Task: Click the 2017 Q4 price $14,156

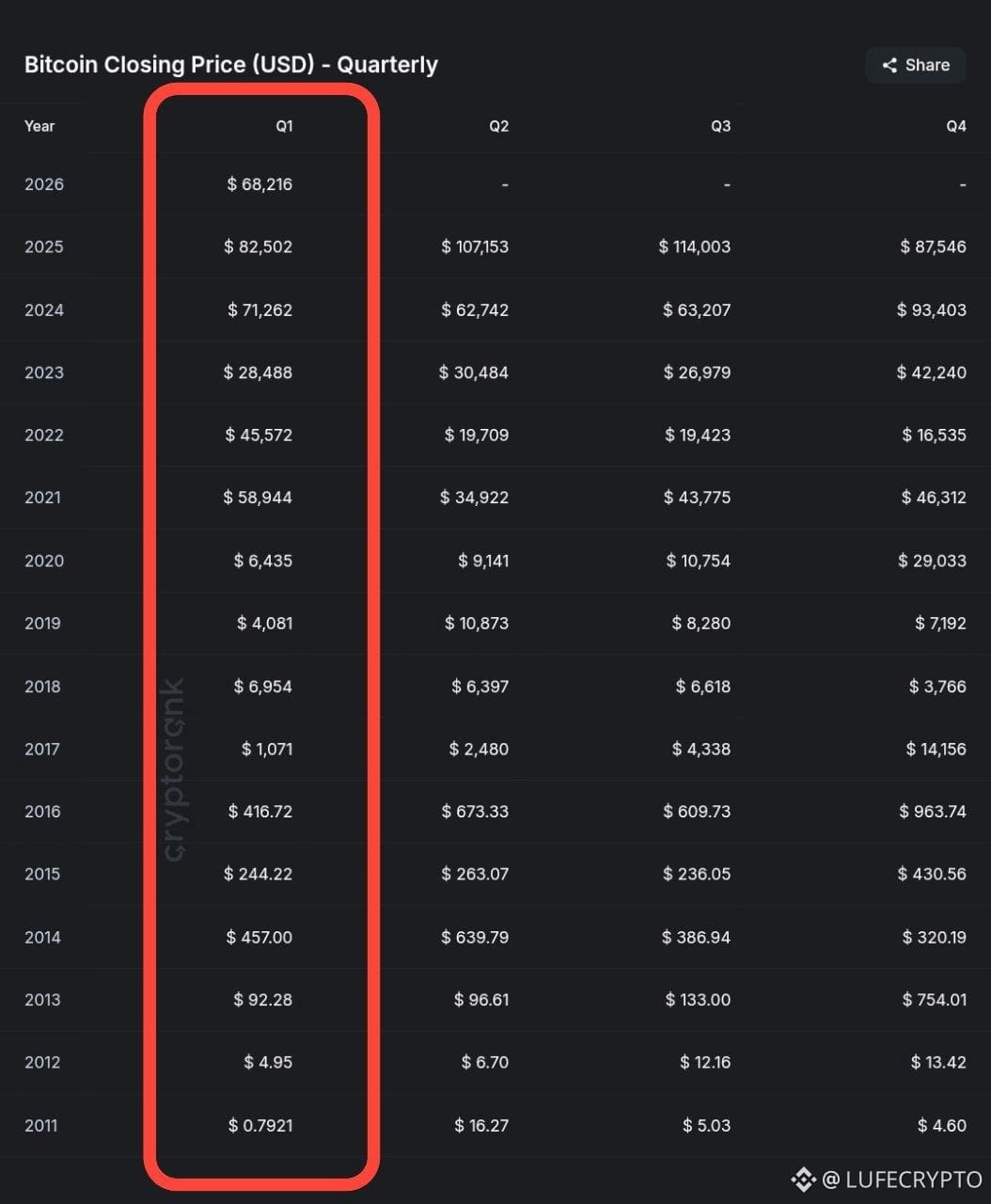Action: point(936,749)
